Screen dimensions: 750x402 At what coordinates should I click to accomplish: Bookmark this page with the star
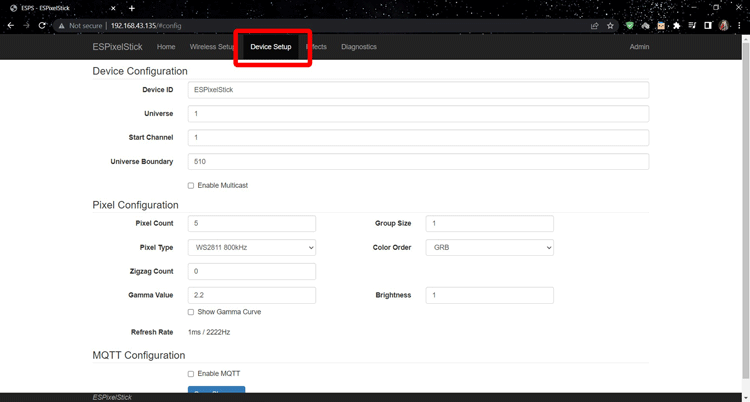[x=610, y=26]
